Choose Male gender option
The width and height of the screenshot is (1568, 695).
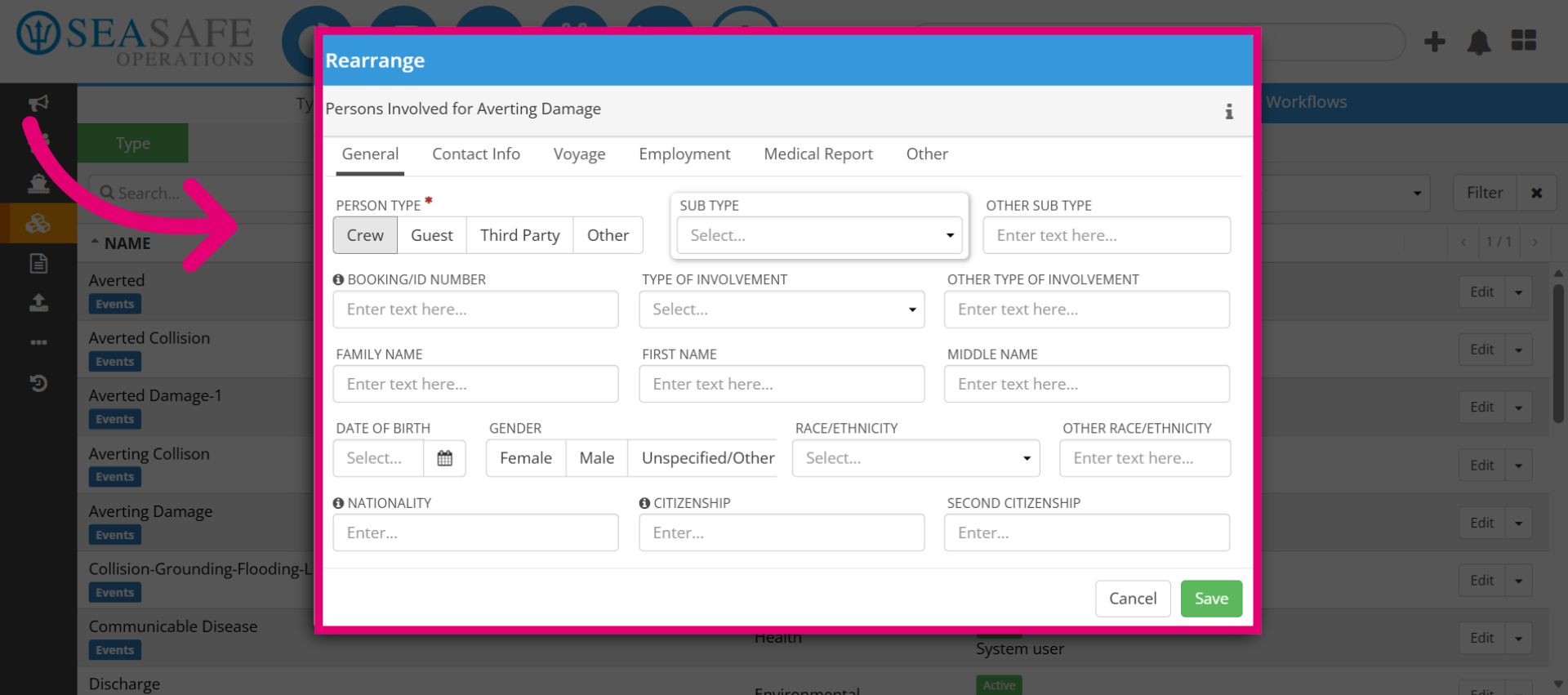(597, 458)
